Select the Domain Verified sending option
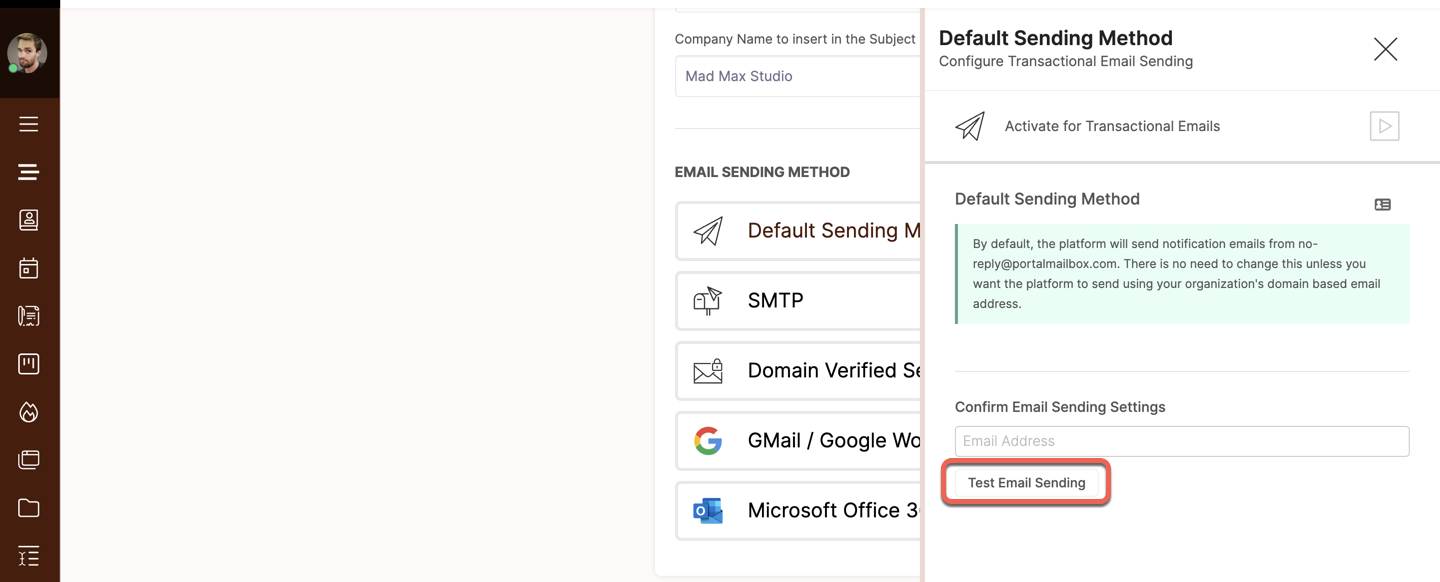The height and width of the screenshot is (582, 1440). (798, 371)
